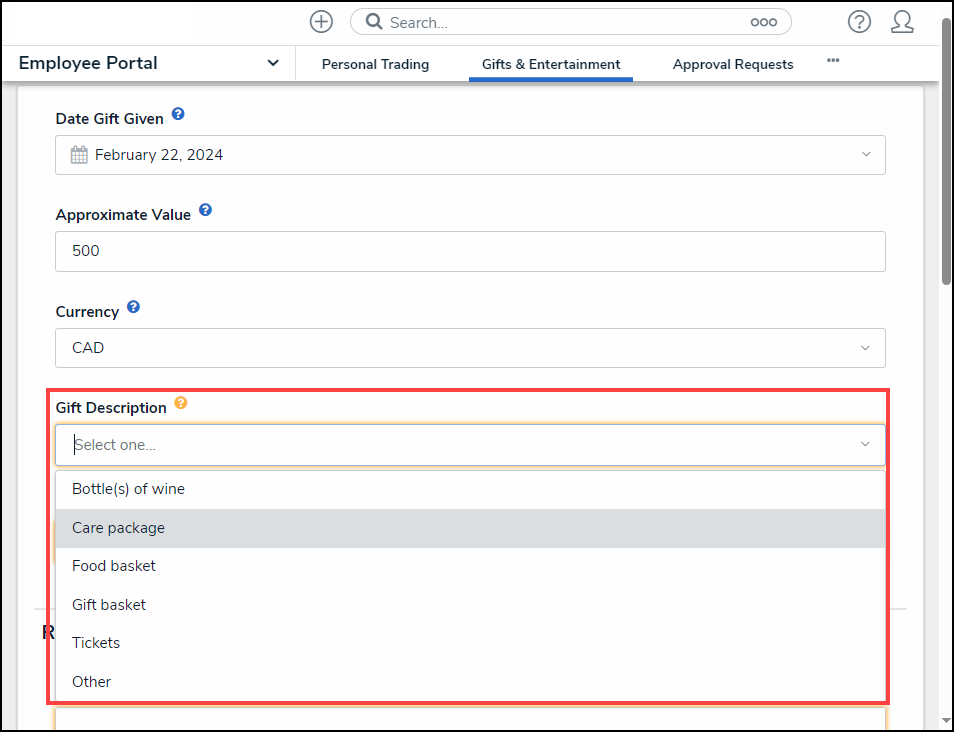This screenshot has width=954, height=732.
Task: Collapse the Gift Description select dropdown
Action: (x=865, y=445)
